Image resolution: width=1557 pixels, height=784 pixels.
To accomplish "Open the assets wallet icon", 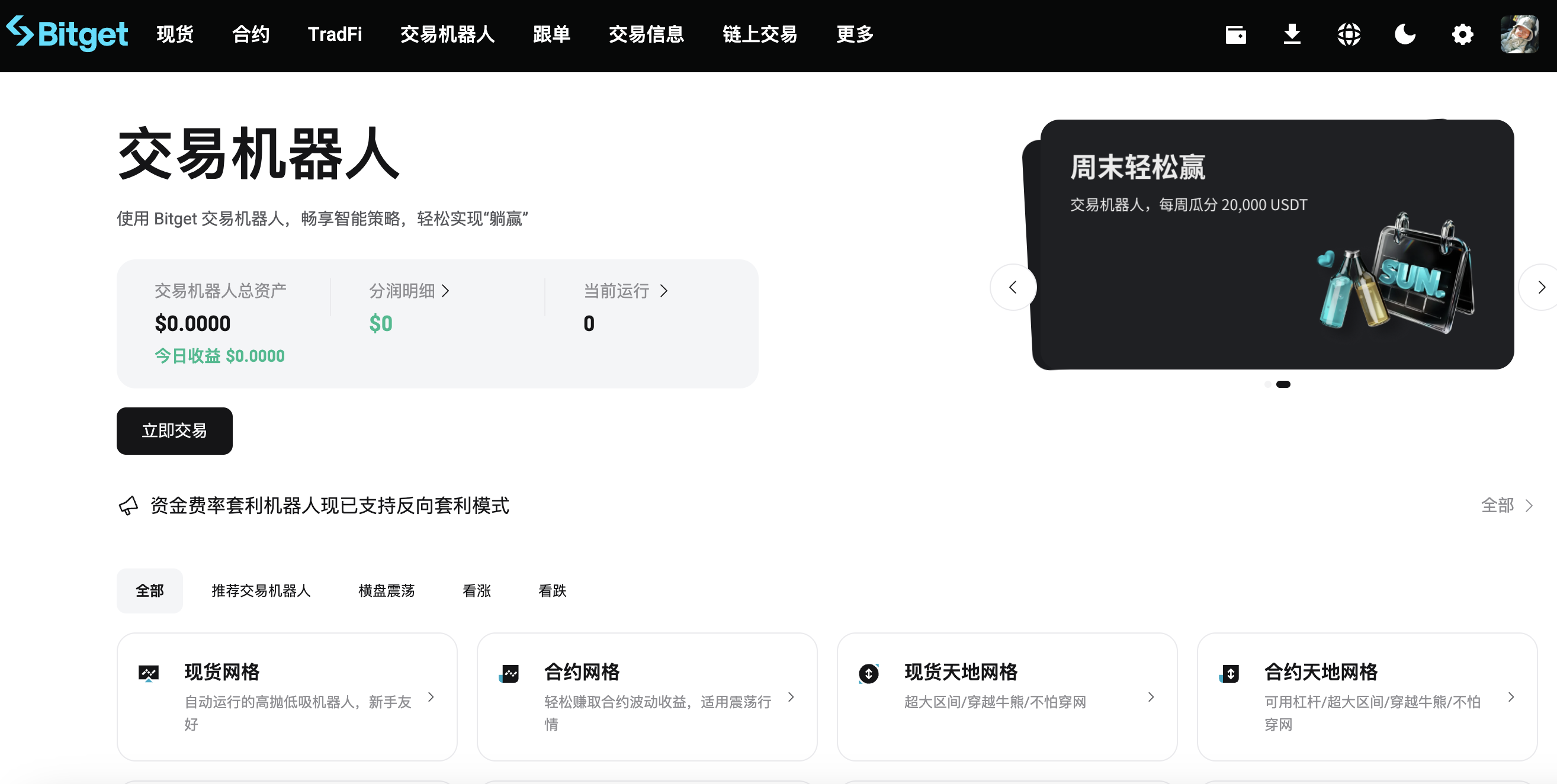I will [x=1235, y=34].
